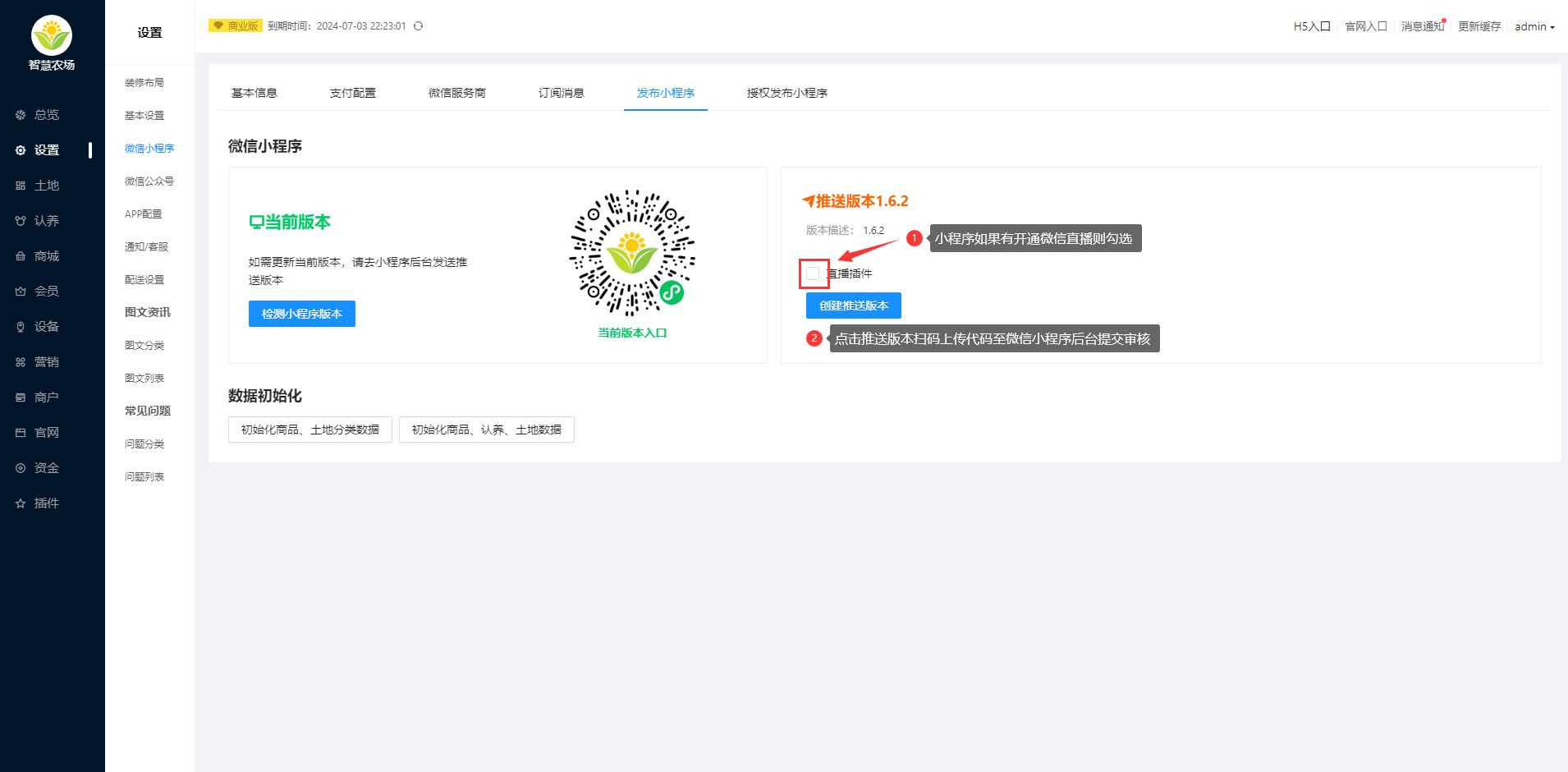Click the 官网 sidebar icon

click(21, 433)
